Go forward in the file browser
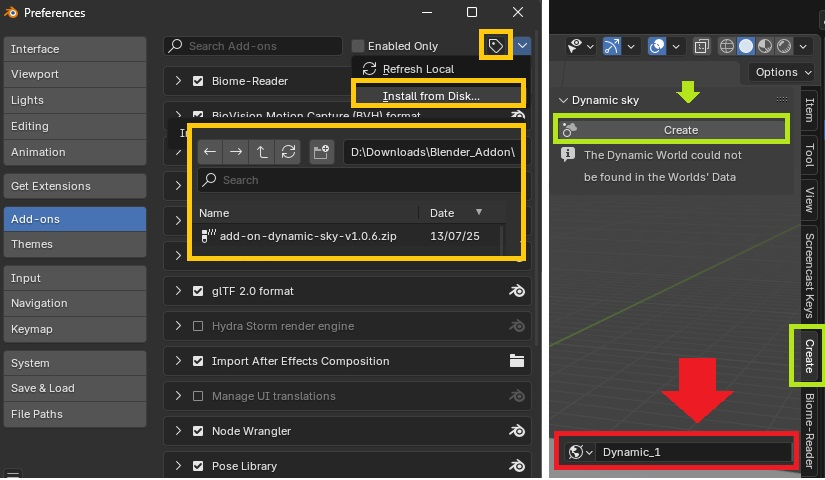The height and width of the screenshot is (480, 825). 236,152
